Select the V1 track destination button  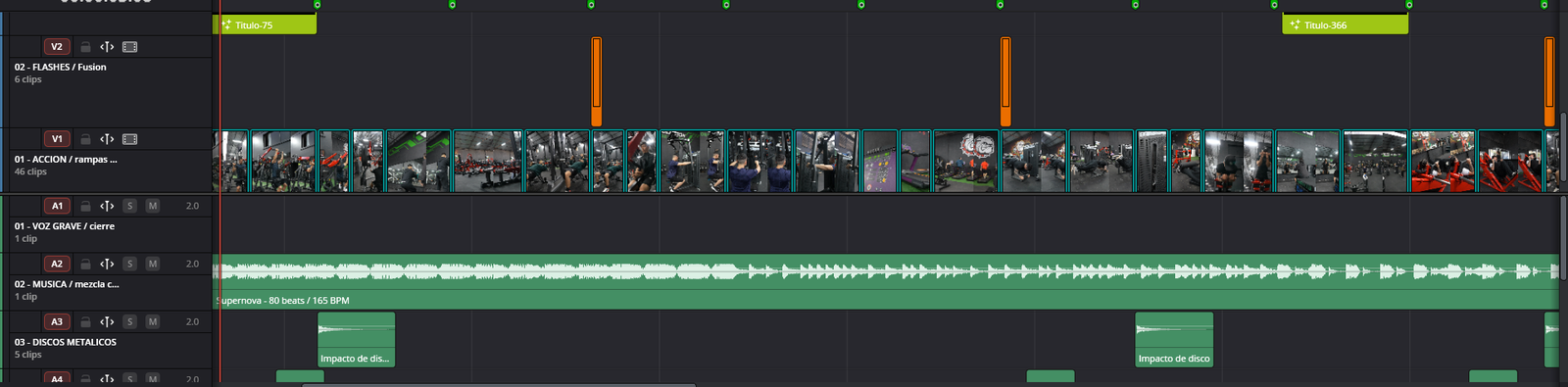56,139
